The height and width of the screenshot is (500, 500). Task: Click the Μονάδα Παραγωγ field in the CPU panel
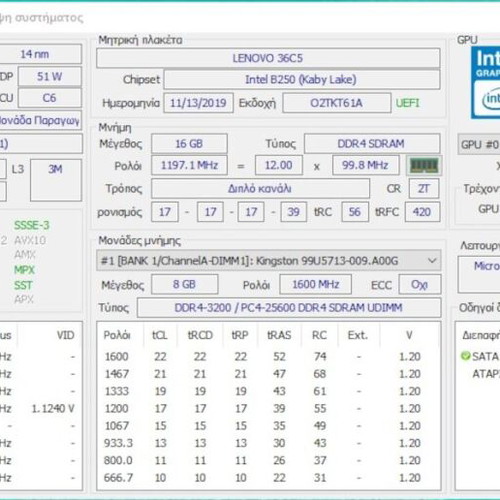[41, 120]
